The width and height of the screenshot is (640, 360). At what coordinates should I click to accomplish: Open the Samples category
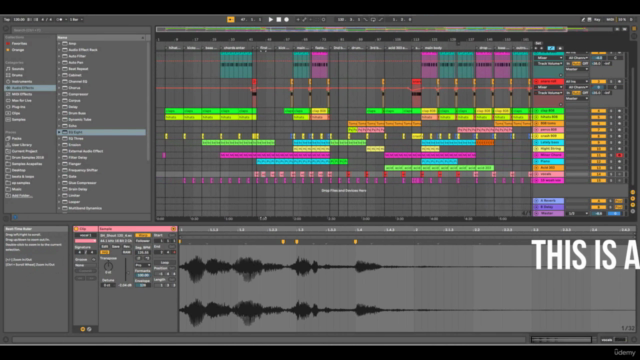18,120
